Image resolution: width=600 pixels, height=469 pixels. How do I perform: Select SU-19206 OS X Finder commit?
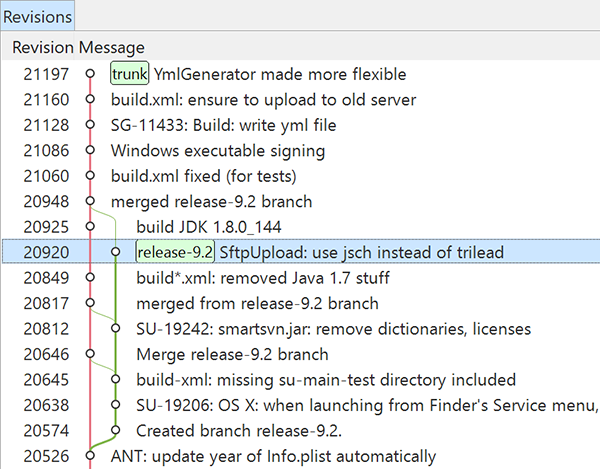366,405
